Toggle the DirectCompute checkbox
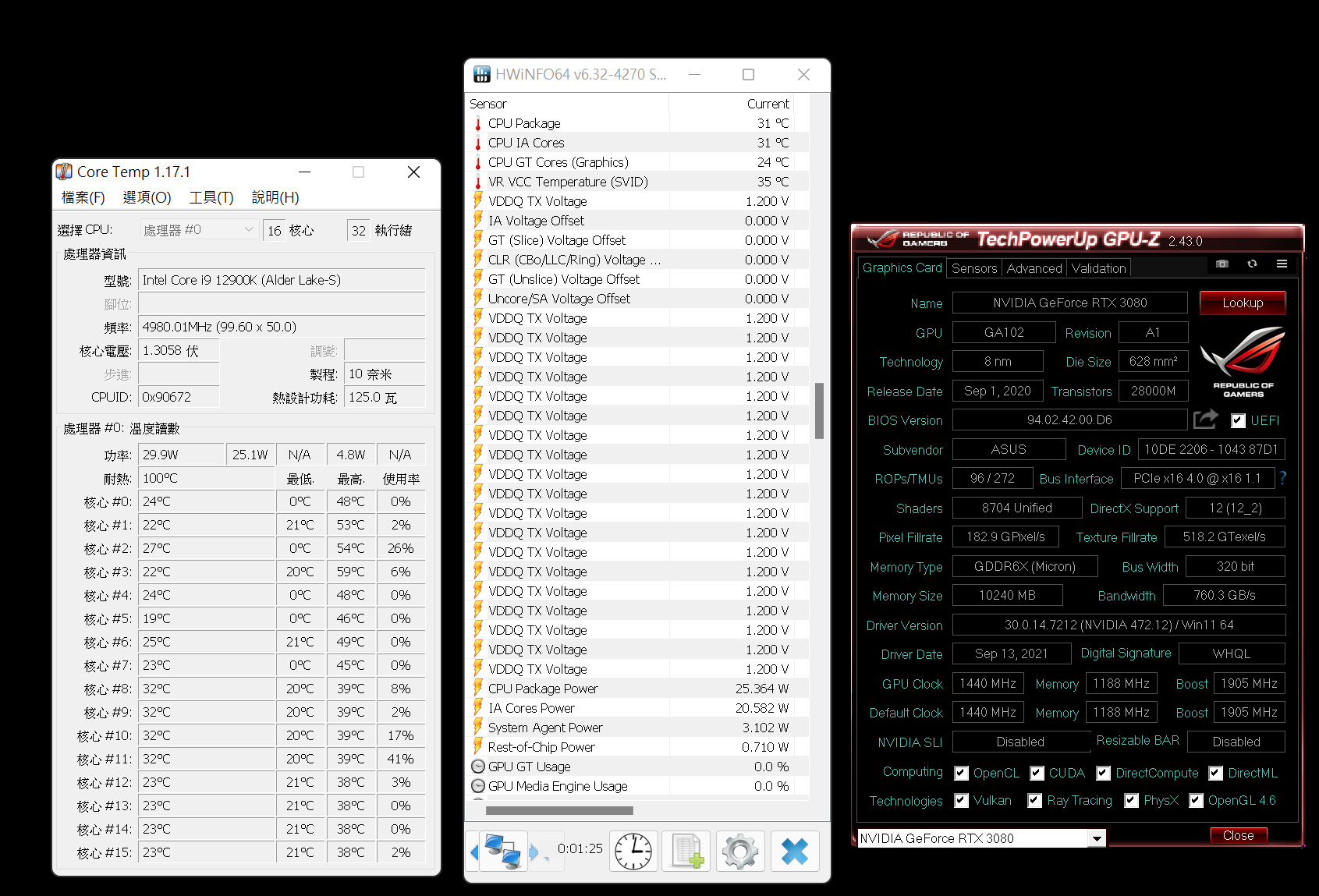The width and height of the screenshot is (1319, 896). tap(1103, 773)
